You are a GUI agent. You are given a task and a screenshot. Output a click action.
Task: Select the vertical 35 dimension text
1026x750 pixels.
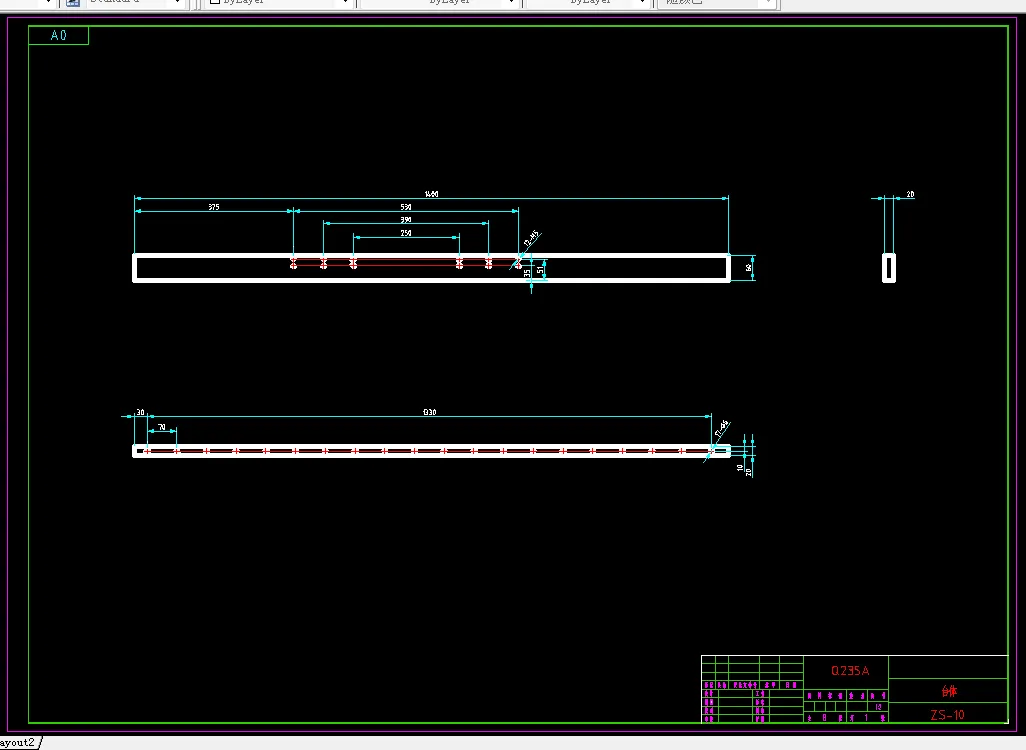pos(527,274)
